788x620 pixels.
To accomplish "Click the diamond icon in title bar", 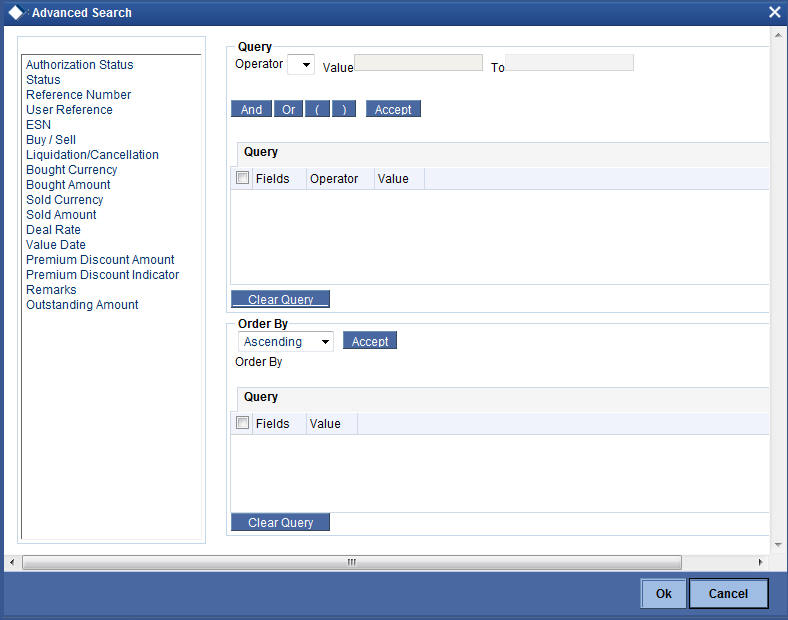I will 16,13.
